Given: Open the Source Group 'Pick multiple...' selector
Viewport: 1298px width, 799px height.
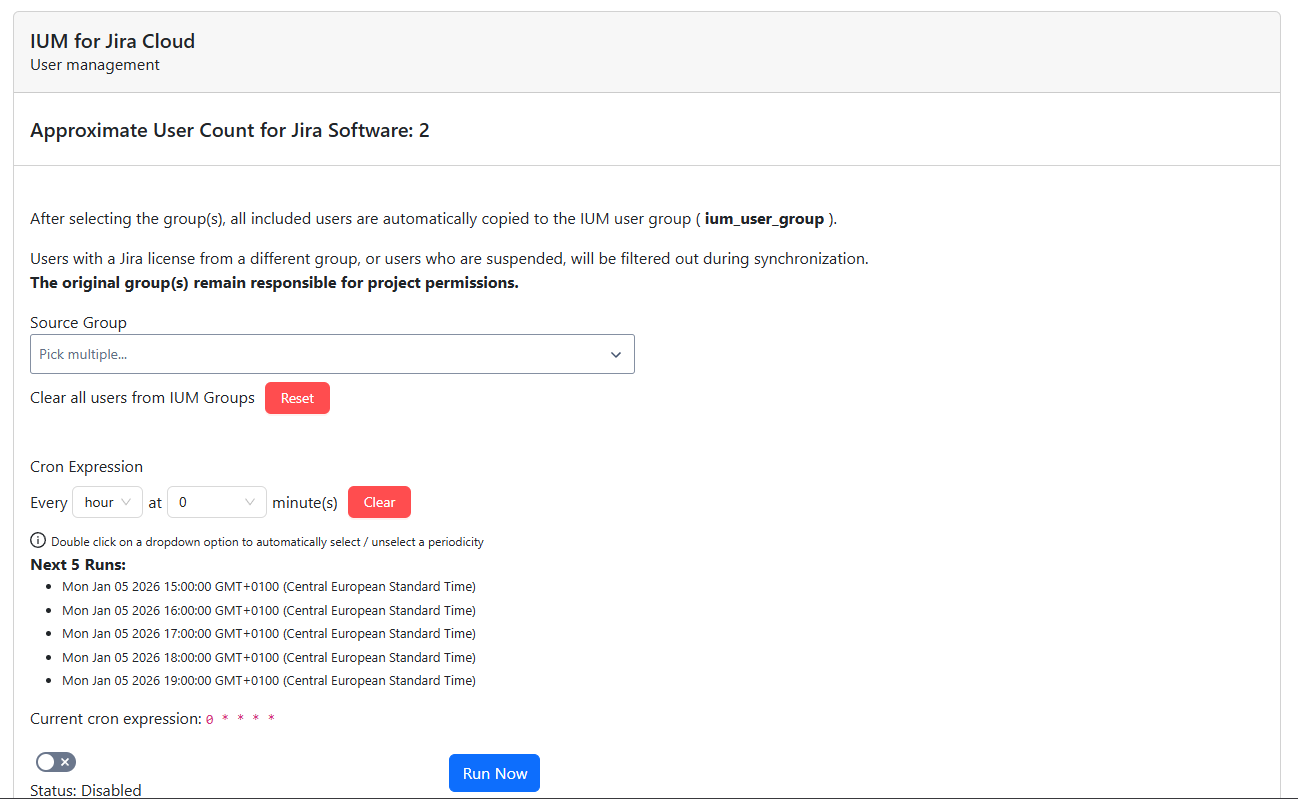Looking at the screenshot, I should point(320,355).
